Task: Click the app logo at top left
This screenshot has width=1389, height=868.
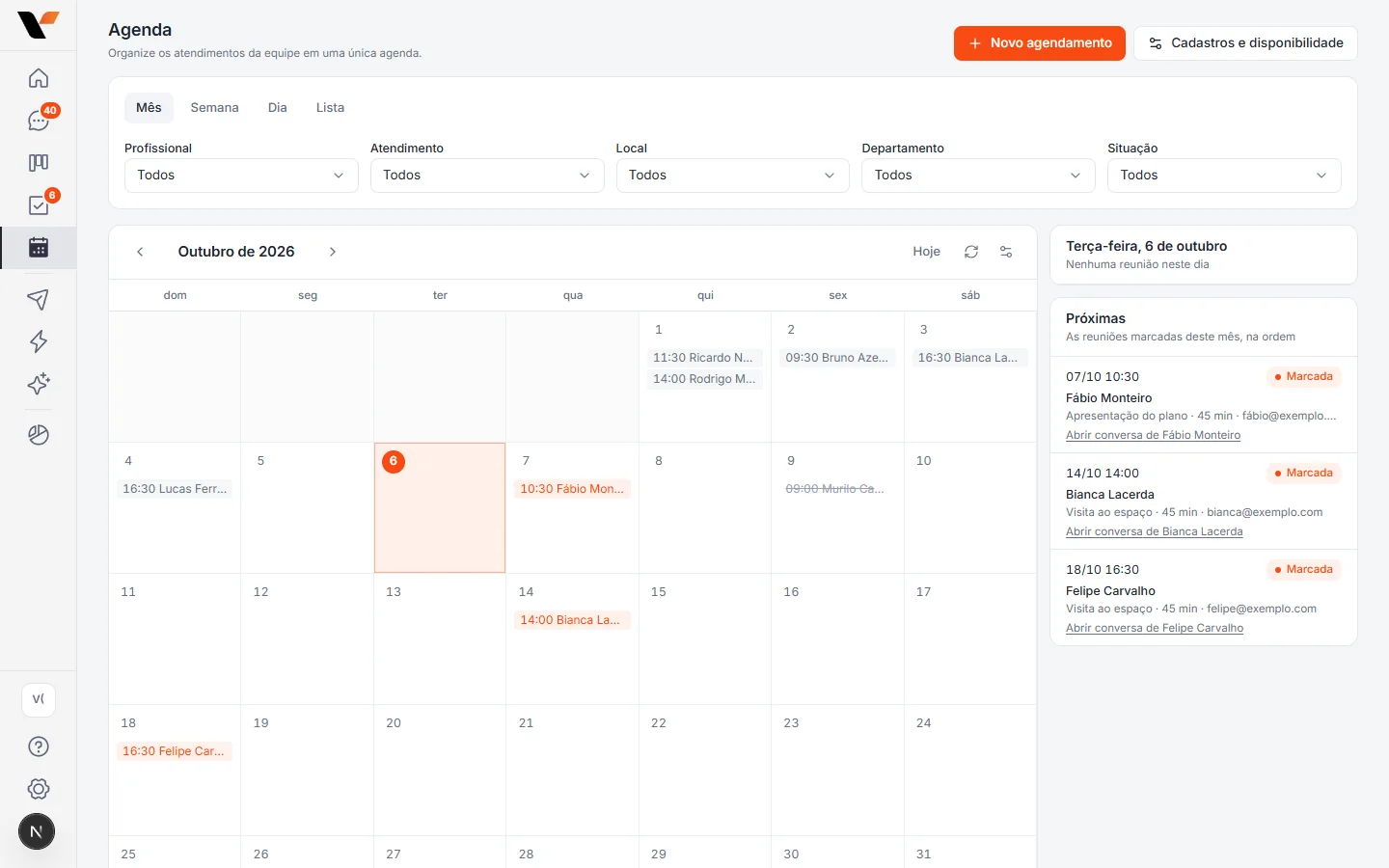Action: click(x=39, y=25)
